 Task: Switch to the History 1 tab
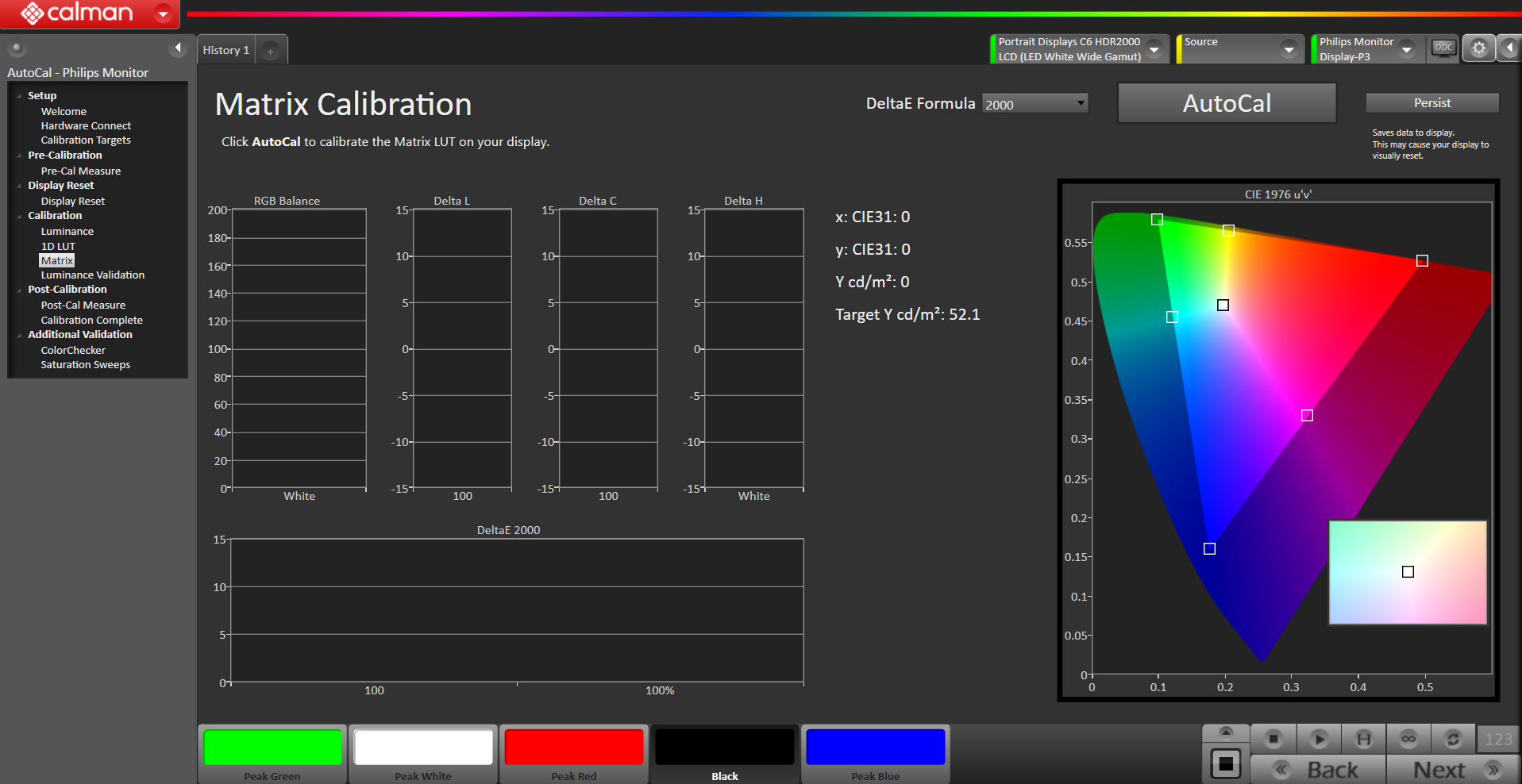tap(226, 50)
